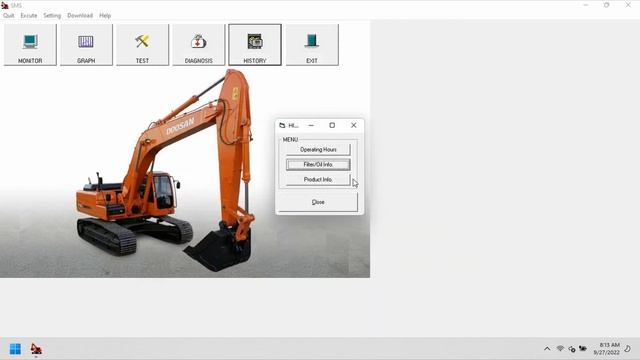This screenshot has height=360, width=640.
Task: Click the Filter/Oil Info. button
Action: click(318, 164)
